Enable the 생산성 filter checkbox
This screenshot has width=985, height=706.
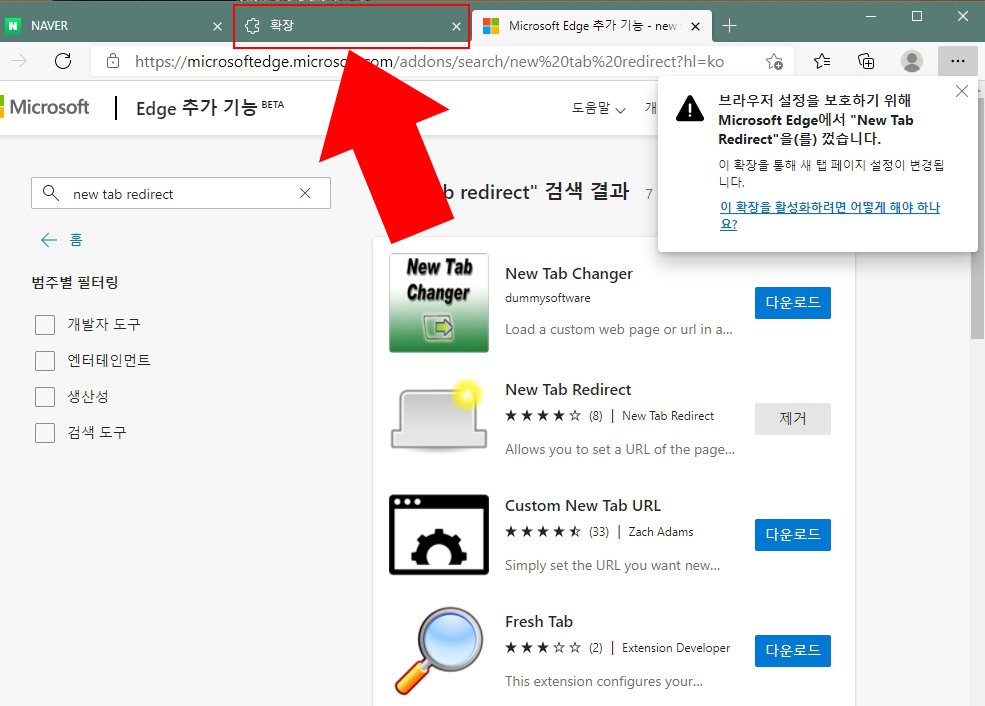(x=44, y=396)
